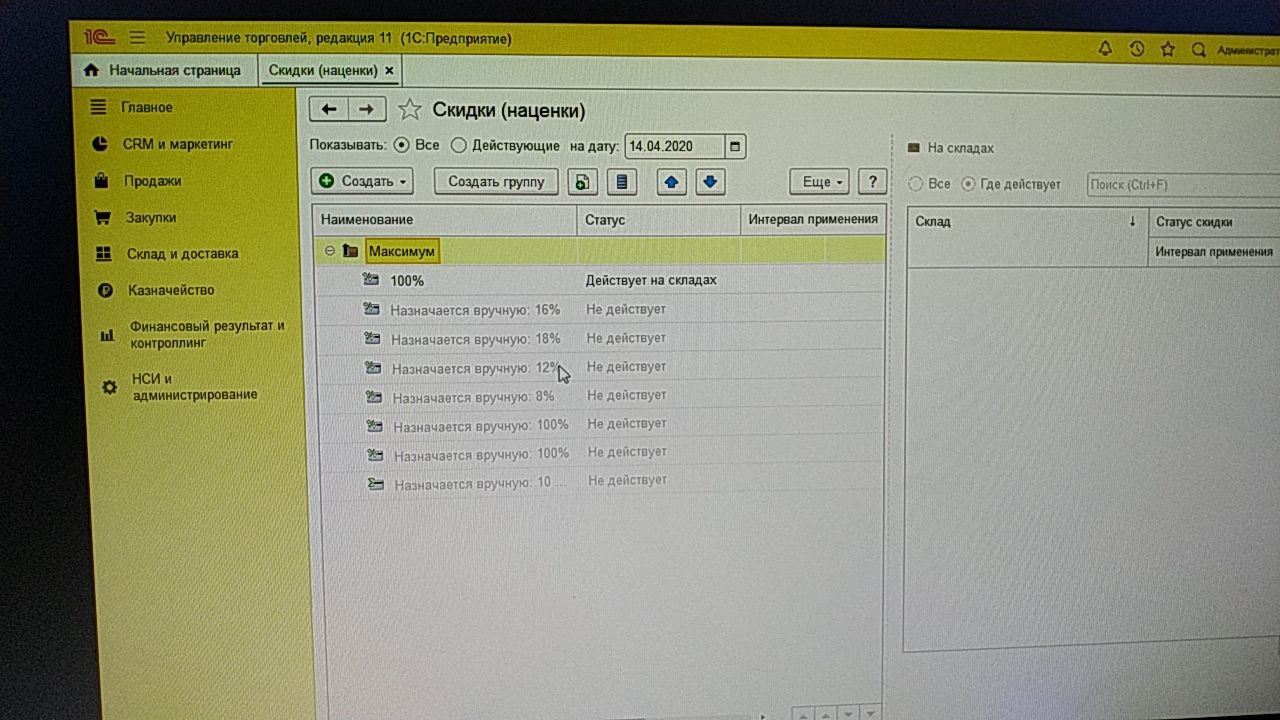Viewport: 1280px width, 720px height.
Task: Click the discount icon beside 100% row
Action: 371,280
